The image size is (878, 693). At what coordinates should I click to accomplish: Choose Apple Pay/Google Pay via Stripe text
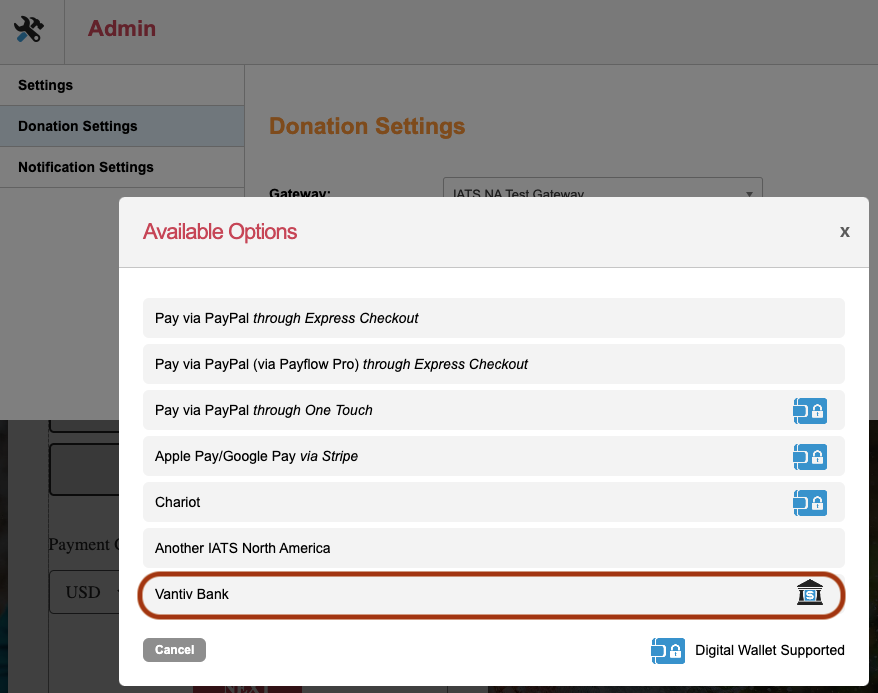pos(256,456)
